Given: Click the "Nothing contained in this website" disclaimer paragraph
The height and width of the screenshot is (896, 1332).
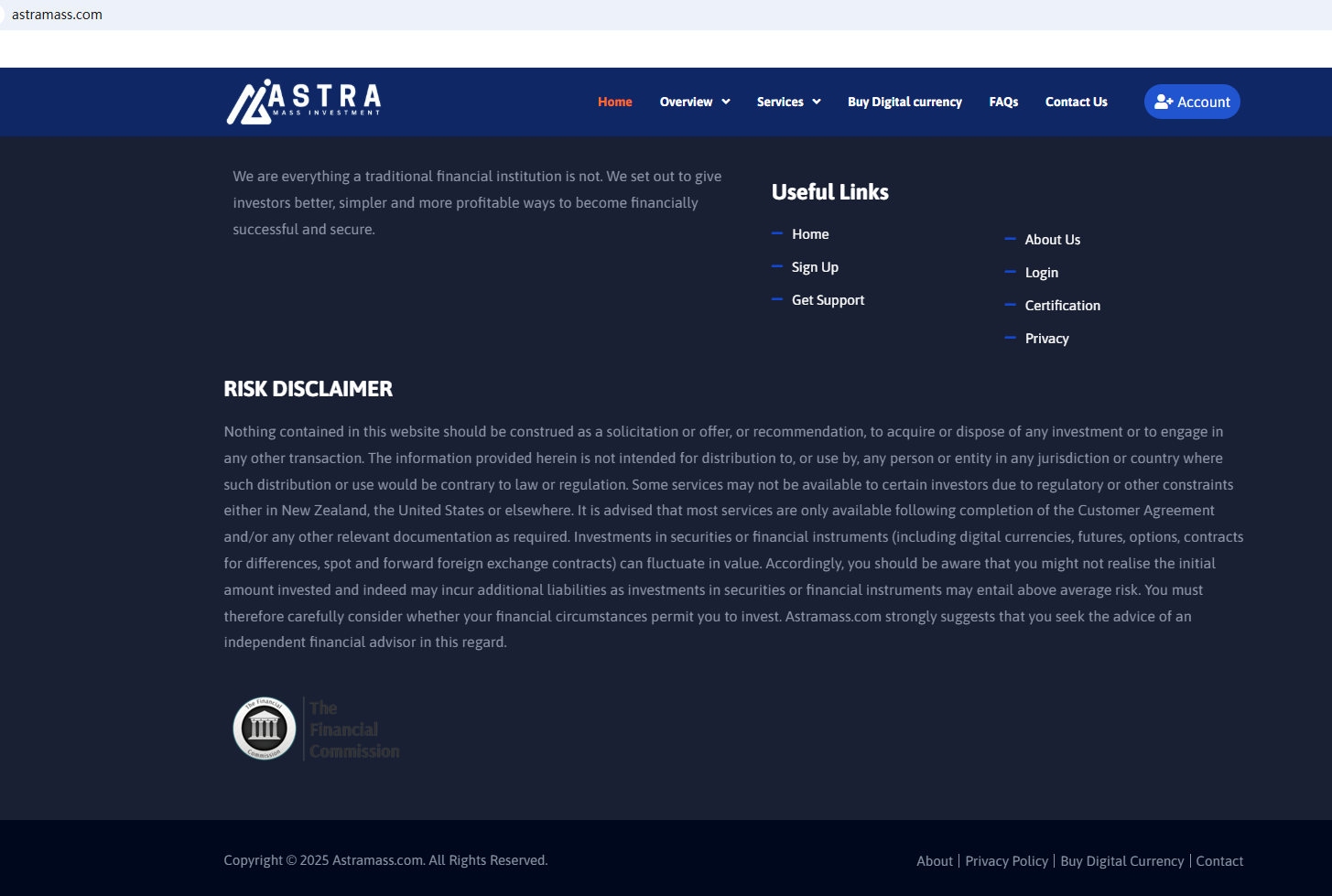Looking at the screenshot, I should coord(733,537).
